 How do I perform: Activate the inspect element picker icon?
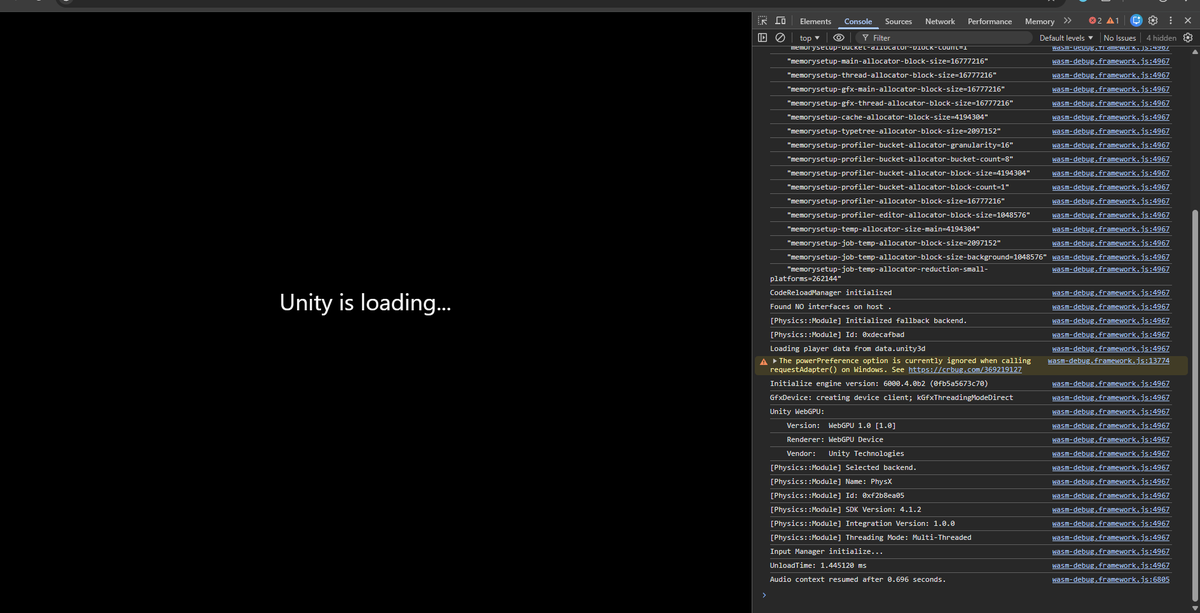763,21
